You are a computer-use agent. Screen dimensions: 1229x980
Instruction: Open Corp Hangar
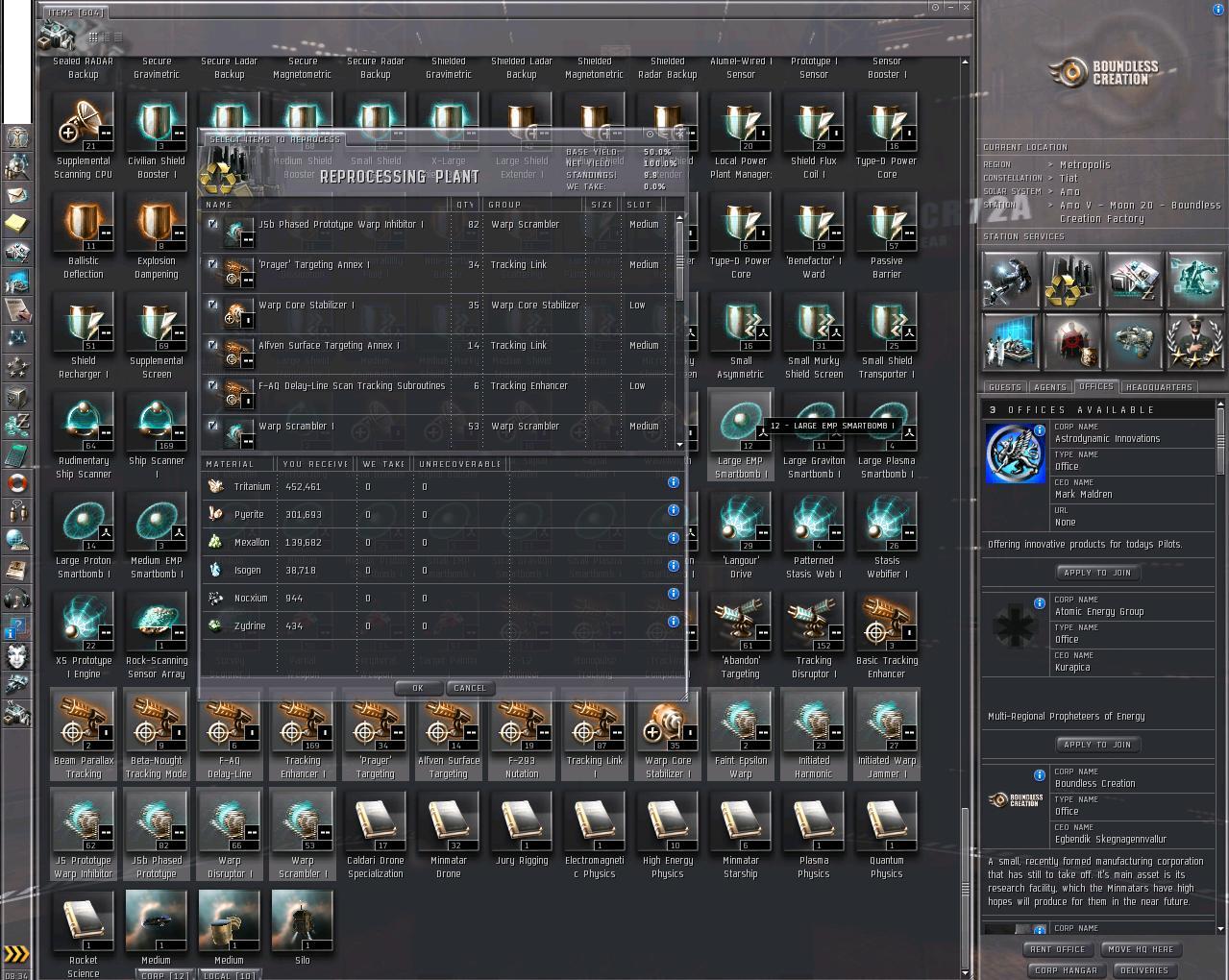[x=1066, y=970]
